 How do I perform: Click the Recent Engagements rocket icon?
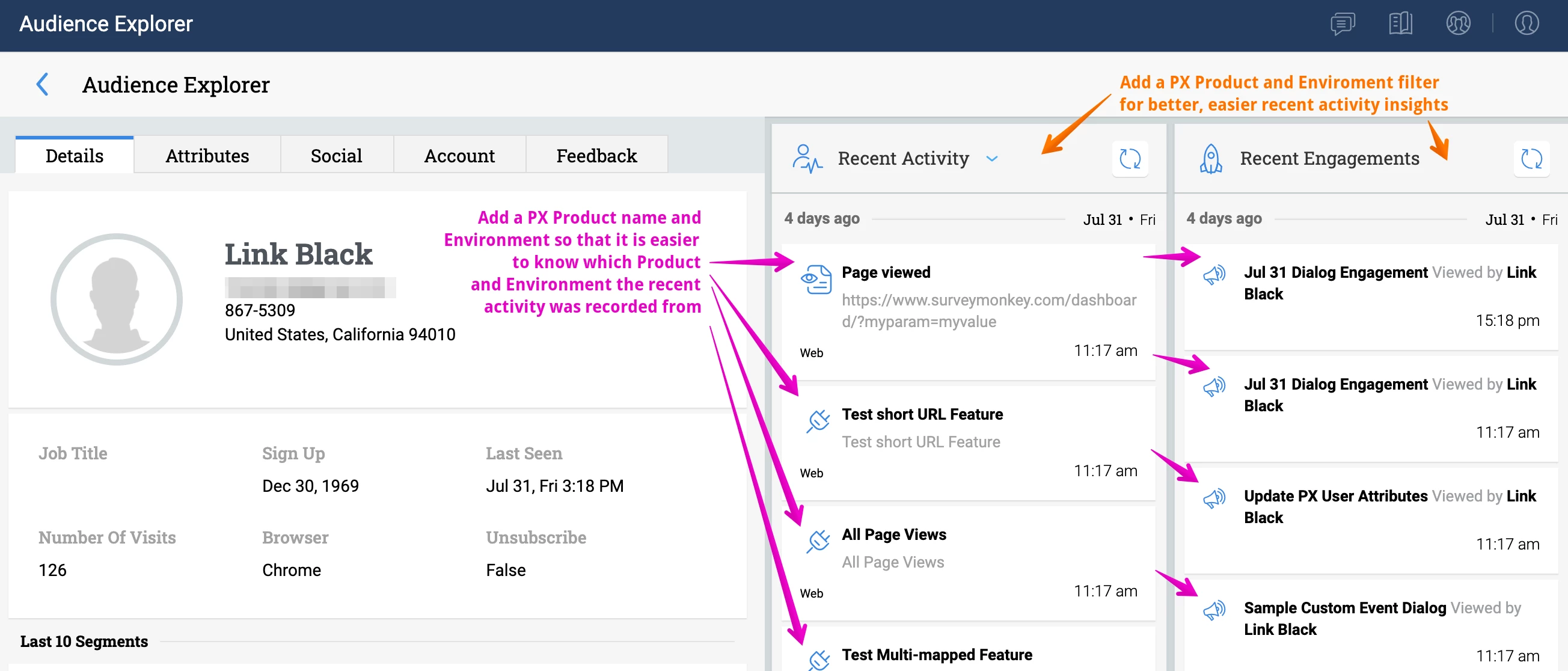tap(1211, 159)
